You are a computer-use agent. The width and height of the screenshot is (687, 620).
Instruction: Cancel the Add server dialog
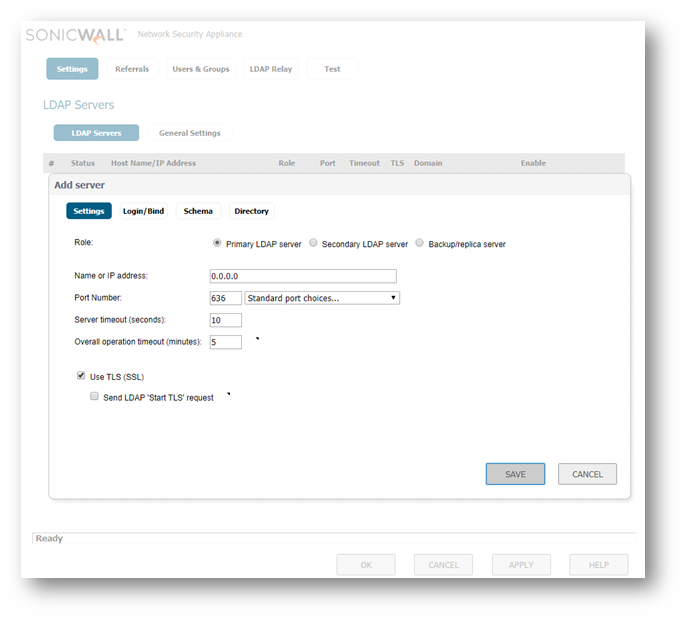[x=587, y=474]
